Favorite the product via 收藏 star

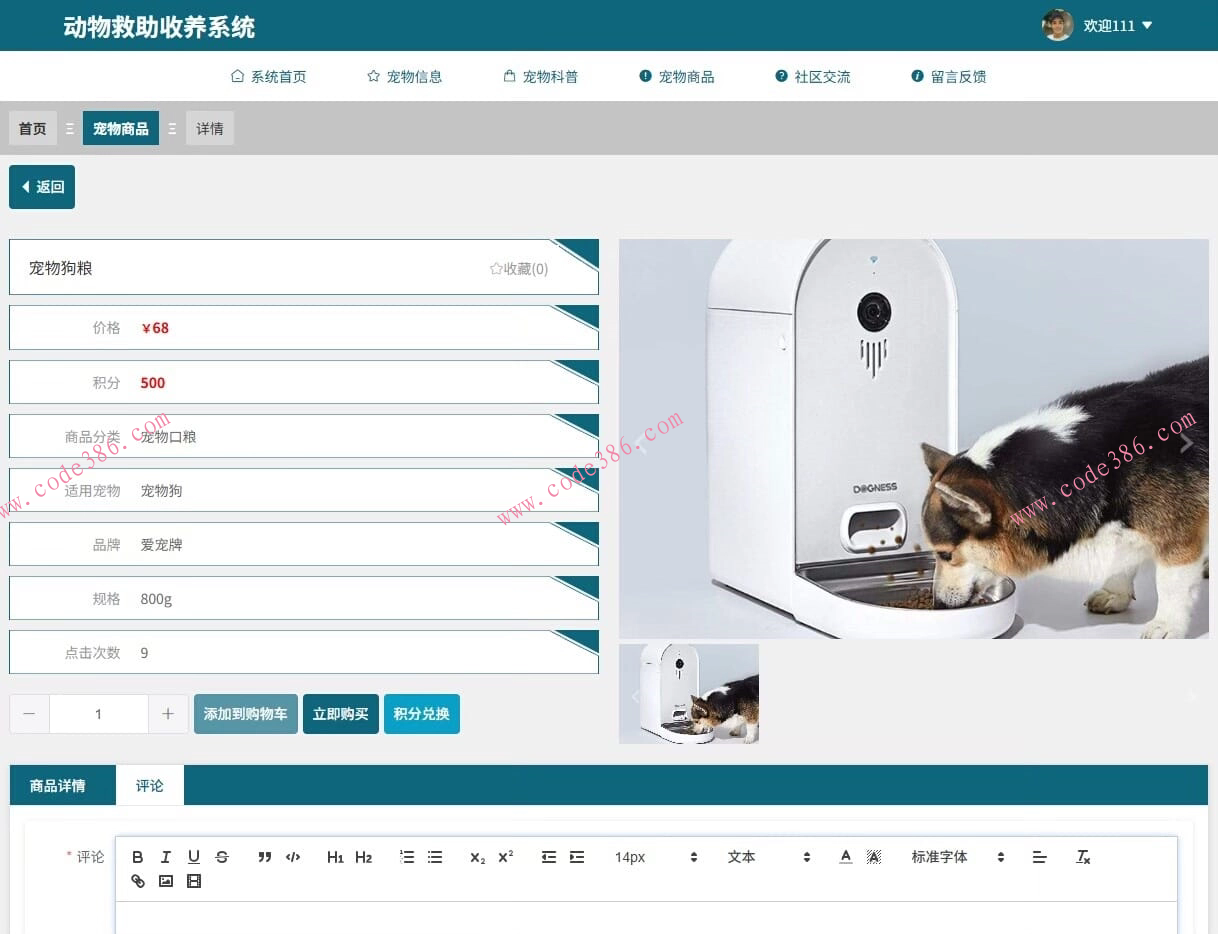pos(518,268)
